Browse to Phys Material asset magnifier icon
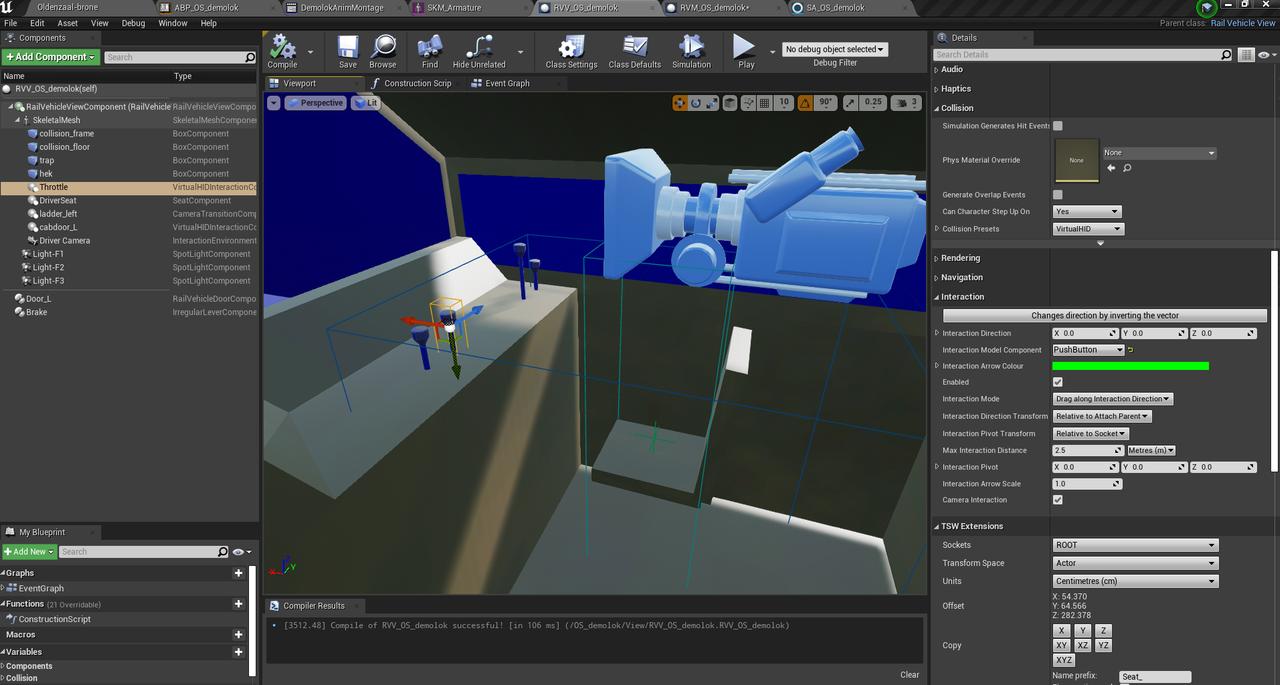 pyautogui.click(x=1127, y=168)
